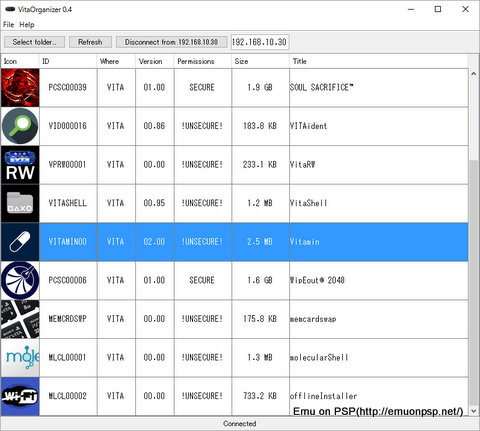Click the Refresh button
480x431 pixels.
click(x=90, y=42)
